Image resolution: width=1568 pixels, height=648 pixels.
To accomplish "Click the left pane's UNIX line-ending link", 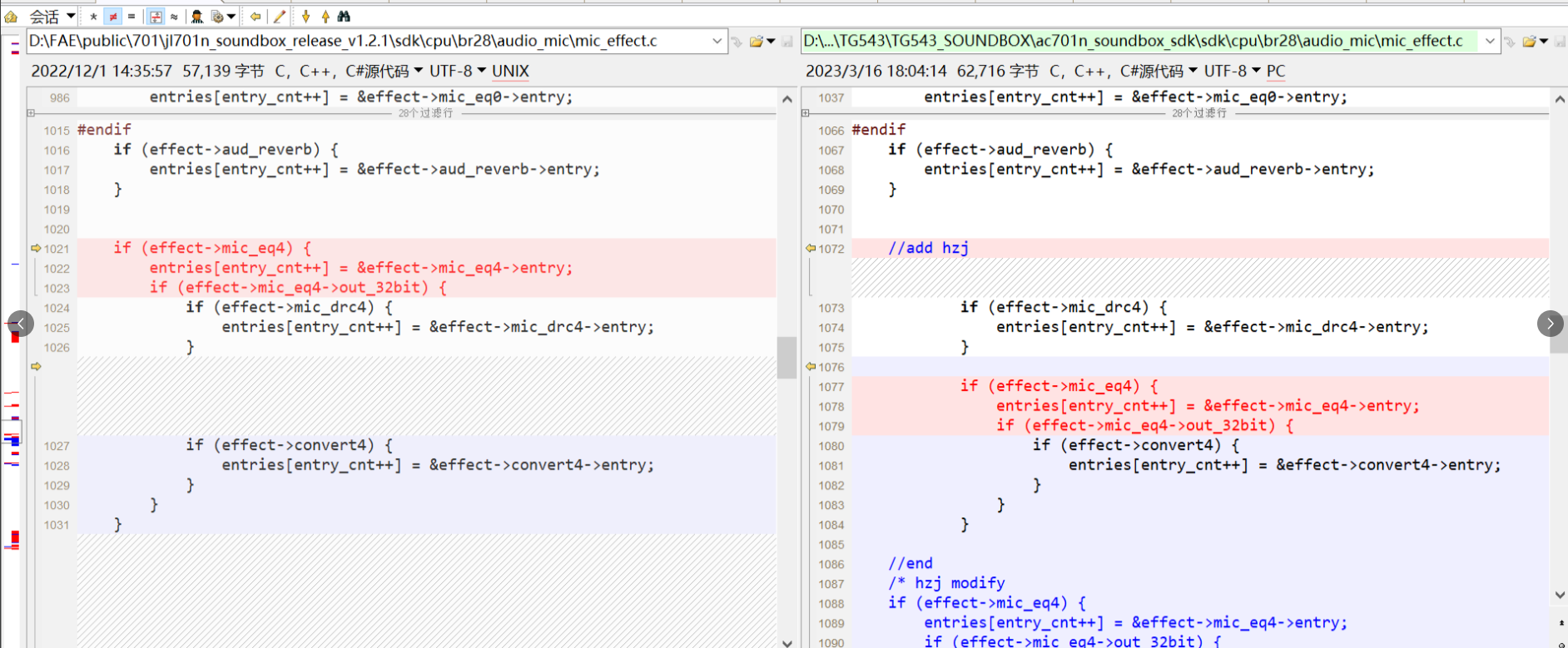I will coord(510,72).
